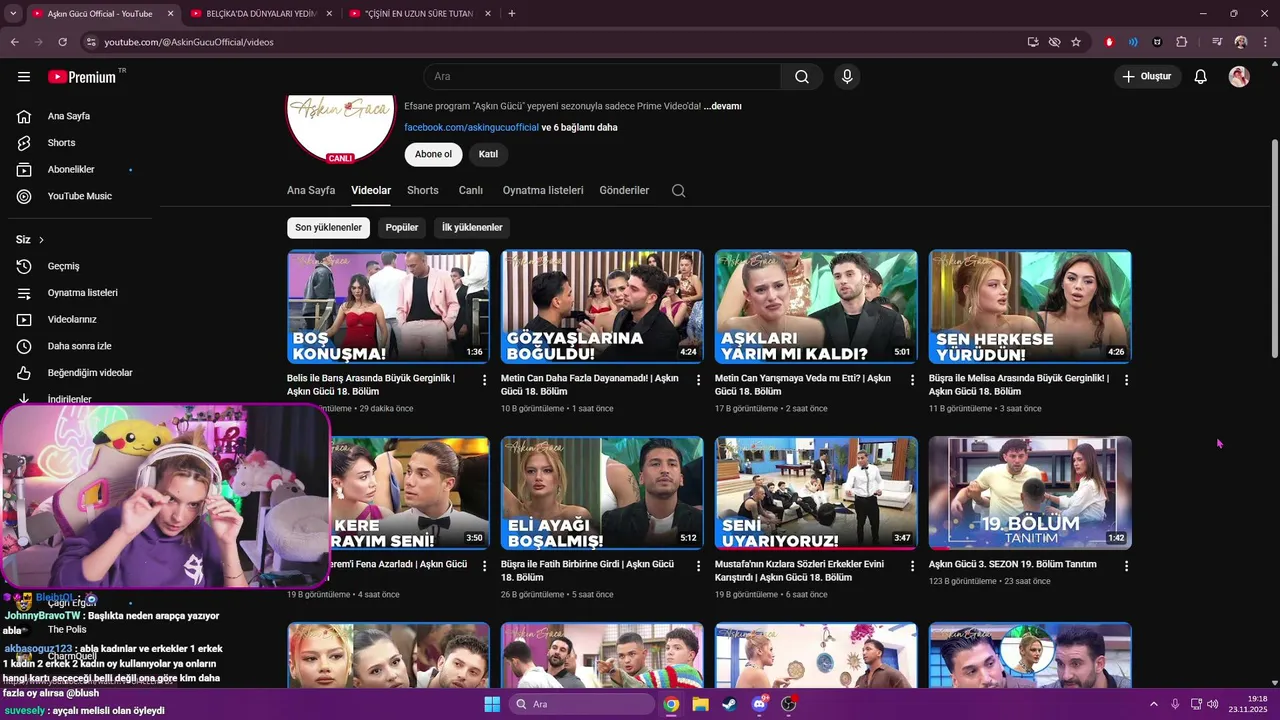Go back to previous page
1280x720 pixels.
pyautogui.click(x=15, y=42)
